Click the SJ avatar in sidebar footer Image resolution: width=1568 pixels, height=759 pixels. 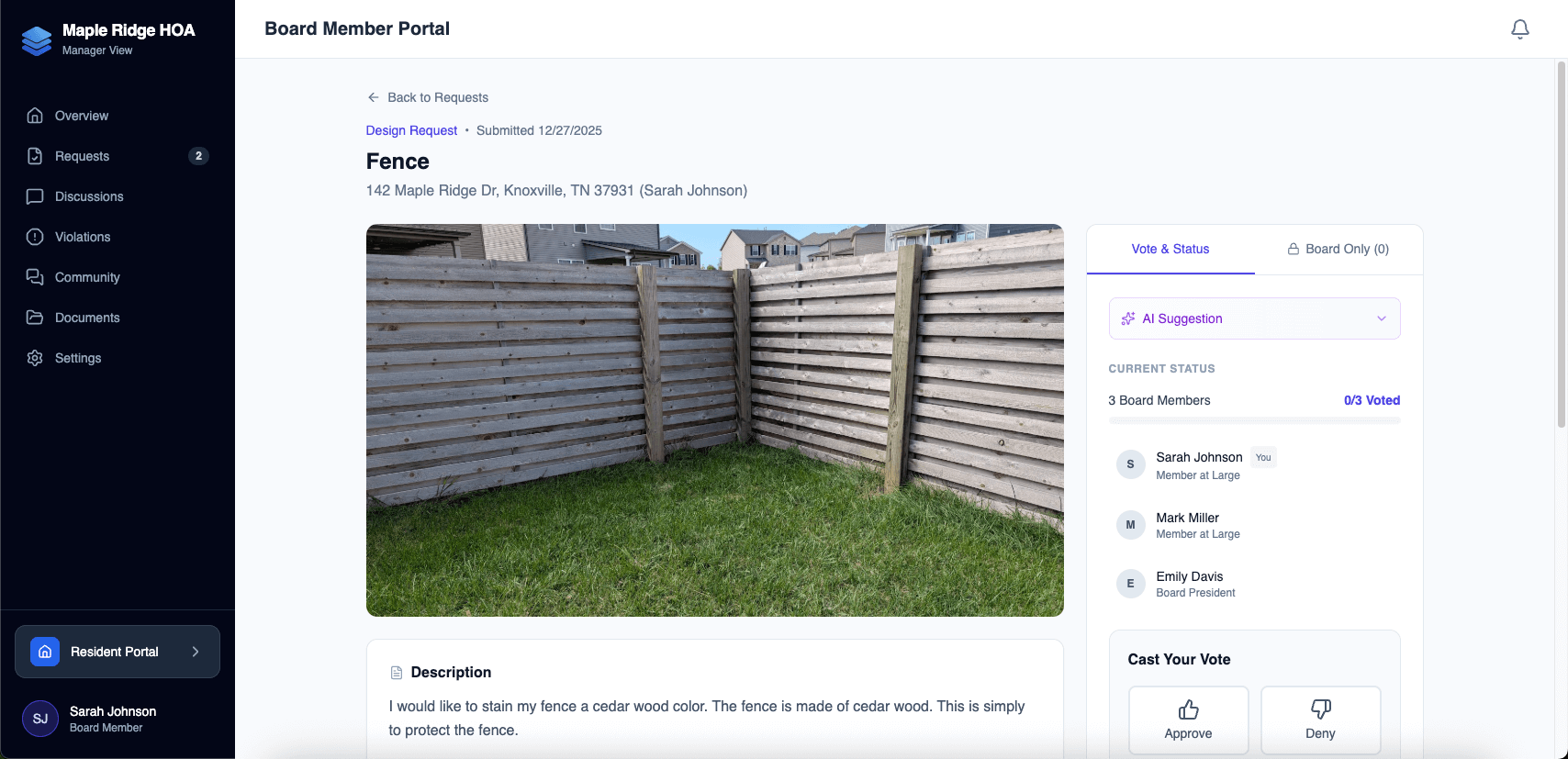[x=40, y=719]
